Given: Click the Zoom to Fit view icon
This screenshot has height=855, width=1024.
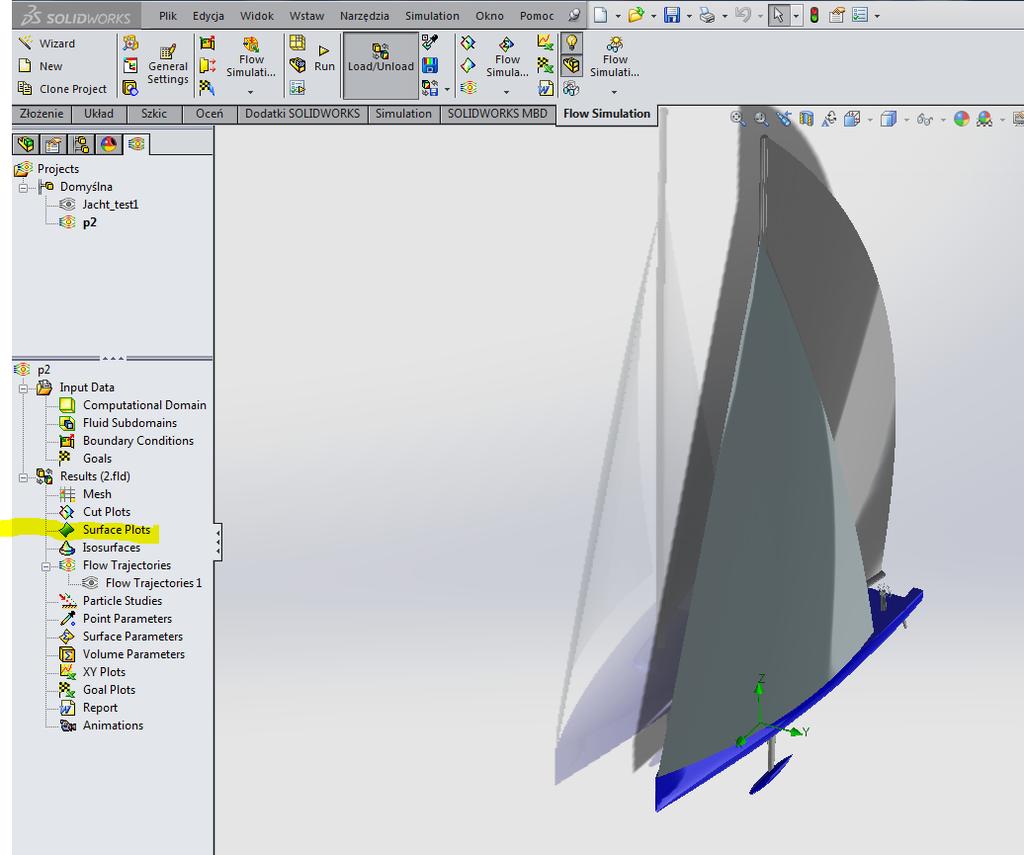Looking at the screenshot, I should pos(737,118).
